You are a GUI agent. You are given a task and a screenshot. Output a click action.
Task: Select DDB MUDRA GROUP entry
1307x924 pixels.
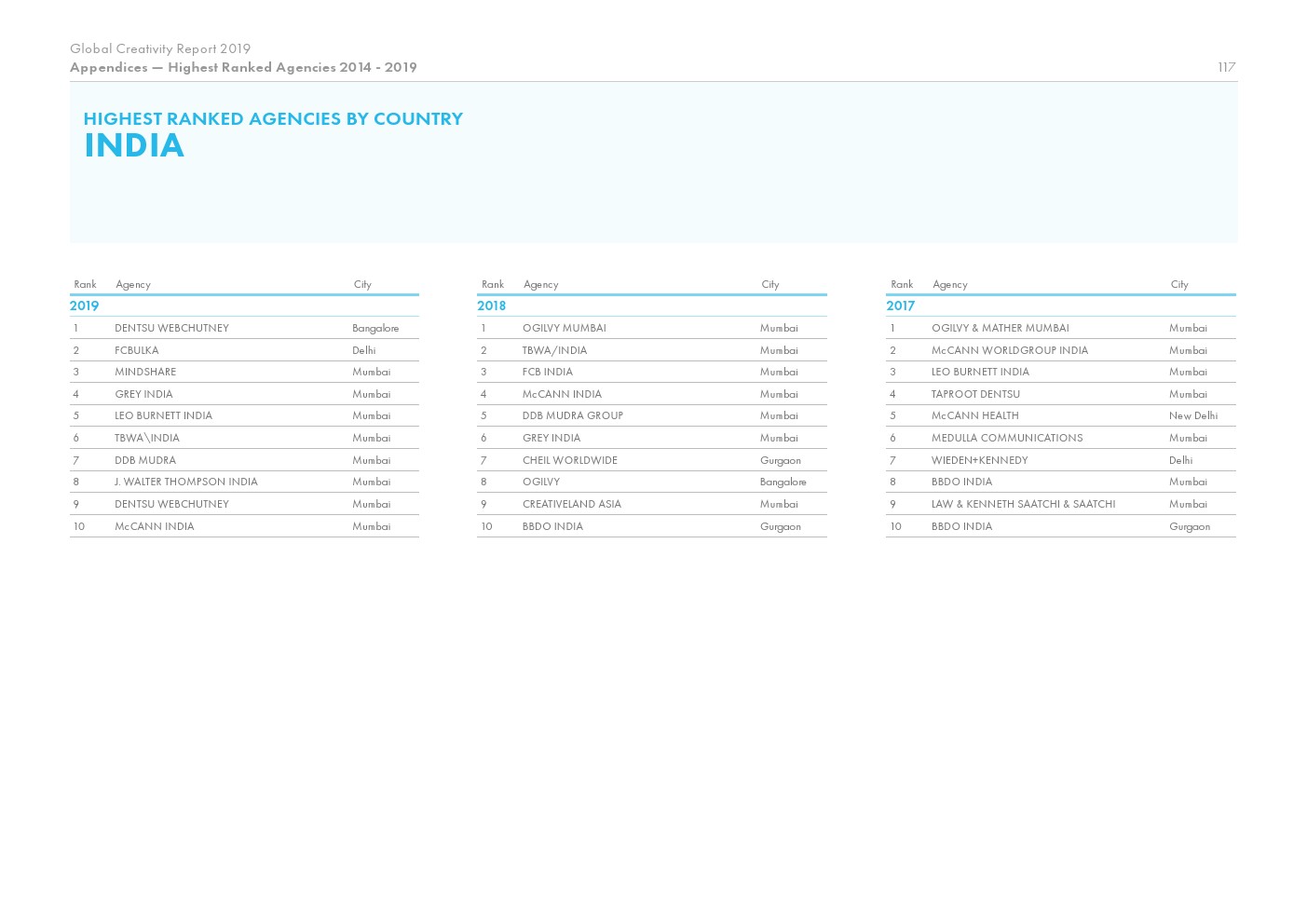coord(572,415)
